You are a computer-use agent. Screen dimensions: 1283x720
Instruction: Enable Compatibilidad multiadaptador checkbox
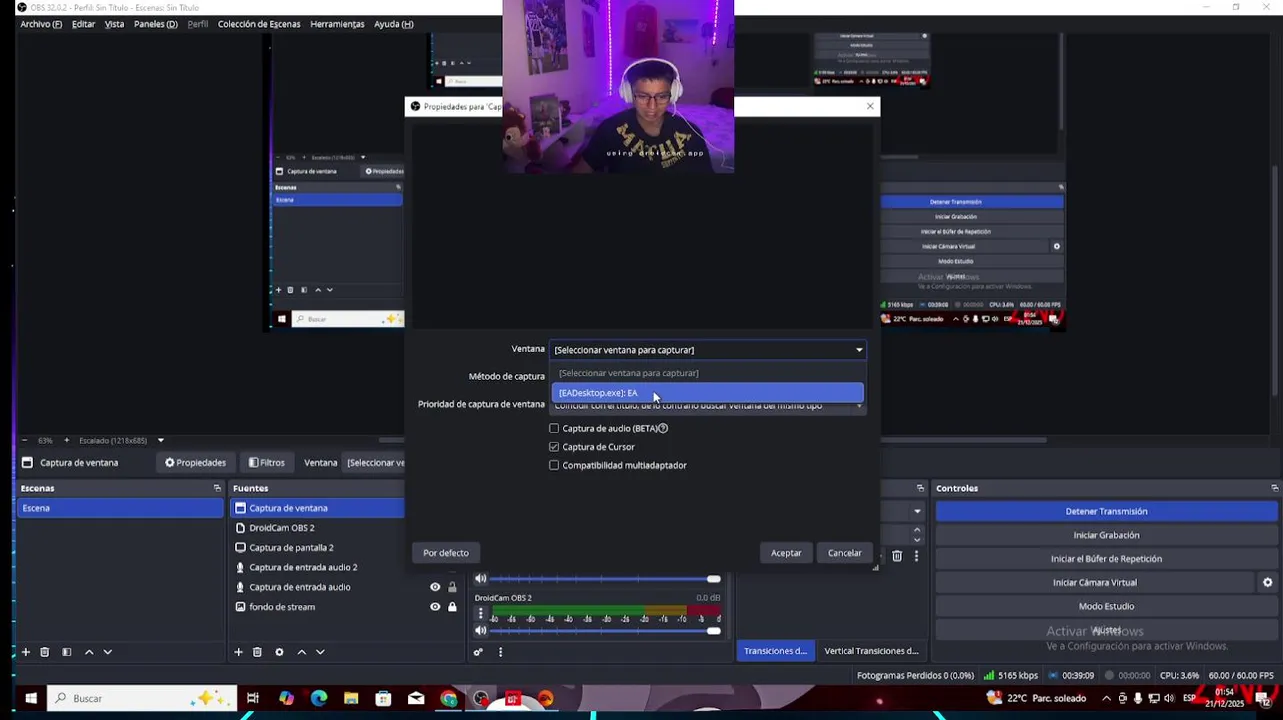554,465
